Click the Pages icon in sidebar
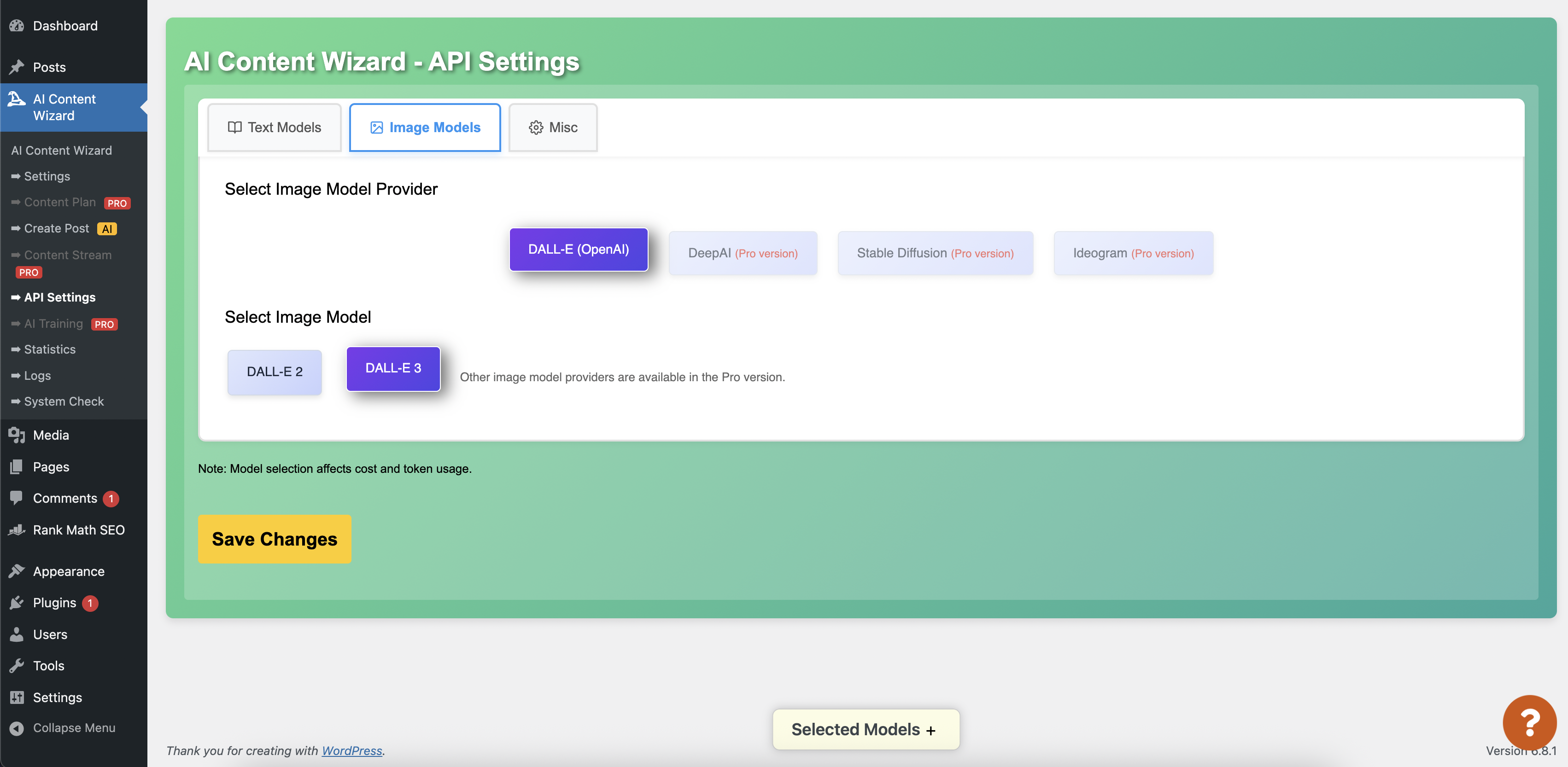The width and height of the screenshot is (1568, 767). click(17, 466)
